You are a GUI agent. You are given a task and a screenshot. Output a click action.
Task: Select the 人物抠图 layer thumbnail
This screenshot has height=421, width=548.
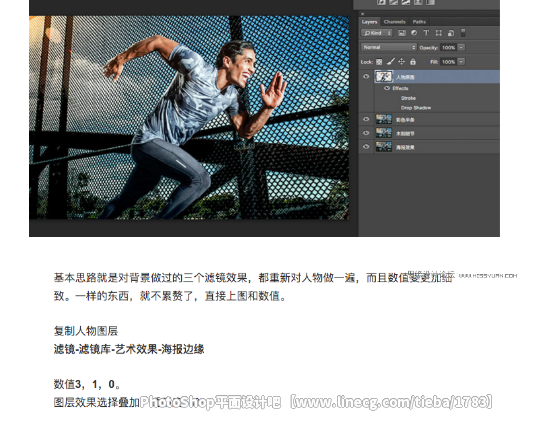384,77
